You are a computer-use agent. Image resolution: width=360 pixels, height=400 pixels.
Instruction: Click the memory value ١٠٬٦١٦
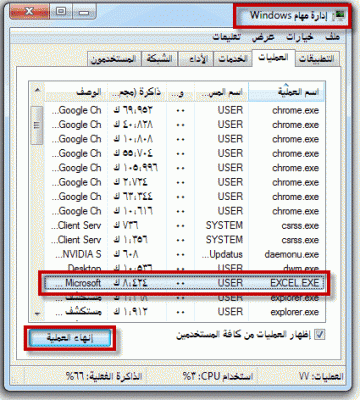[133, 211]
